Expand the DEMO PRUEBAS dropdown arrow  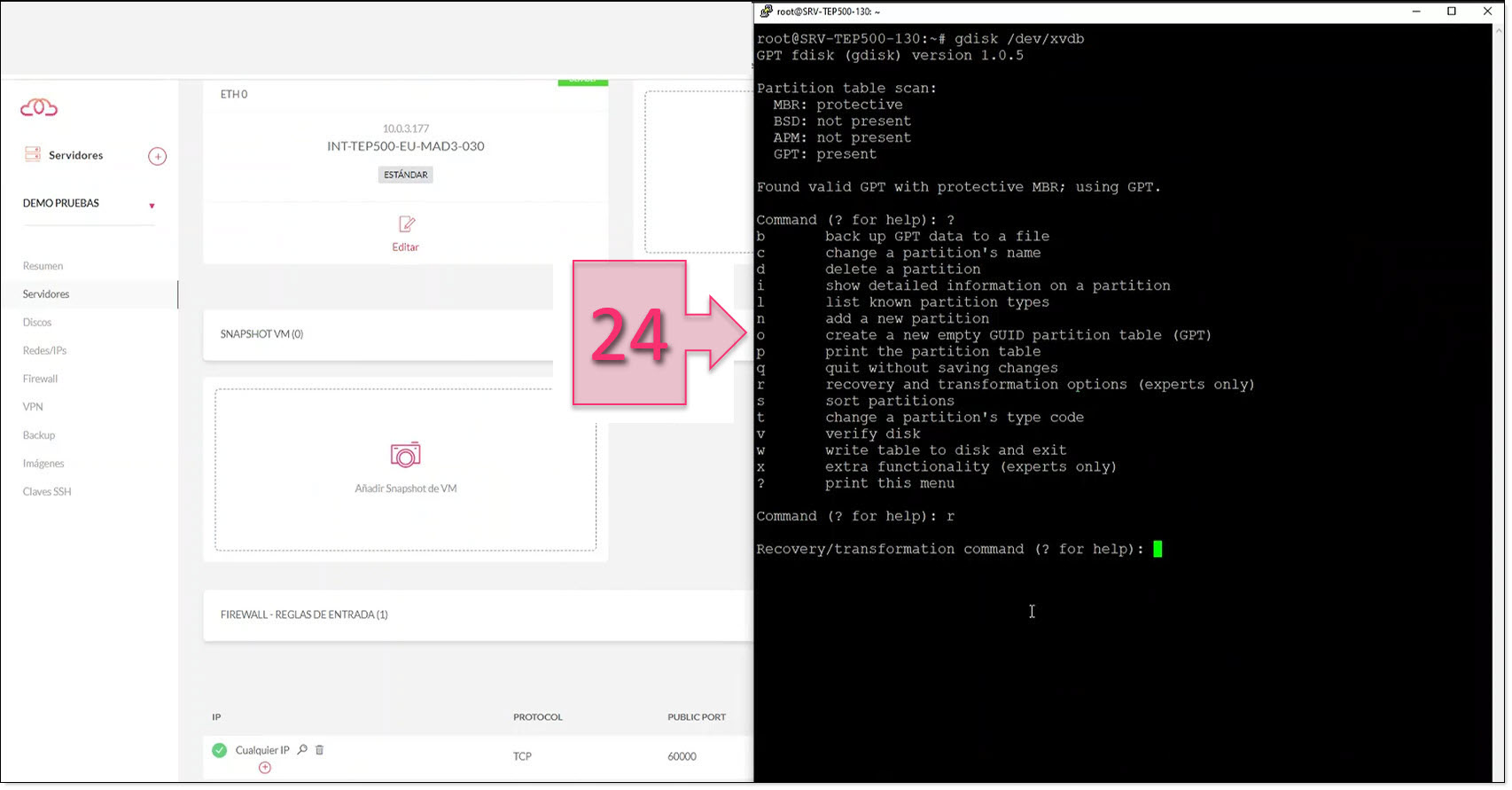[x=152, y=206]
